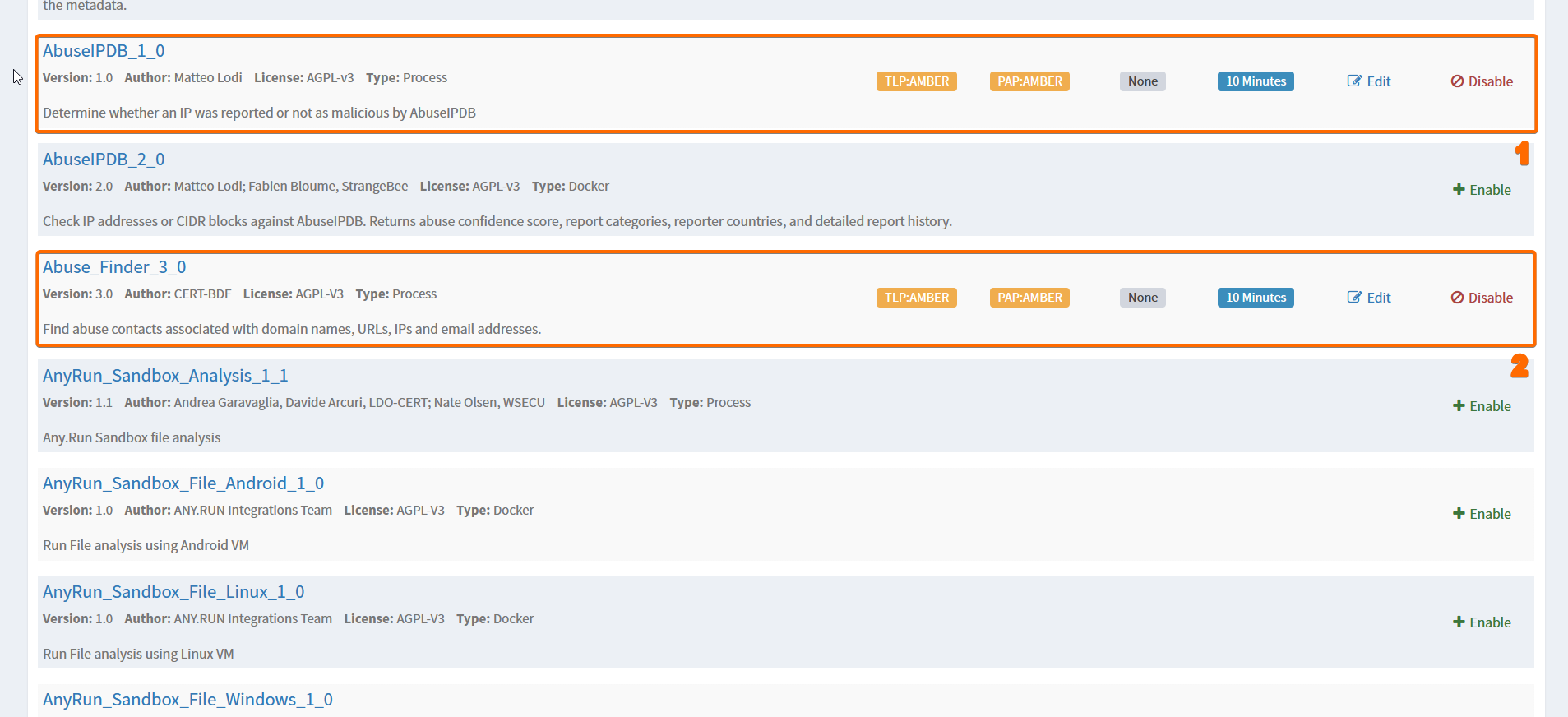This screenshot has height=717, width=1568.
Task: Open the AbuseIPDB_1_0 analyzer link
Action: pyautogui.click(x=104, y=51)
